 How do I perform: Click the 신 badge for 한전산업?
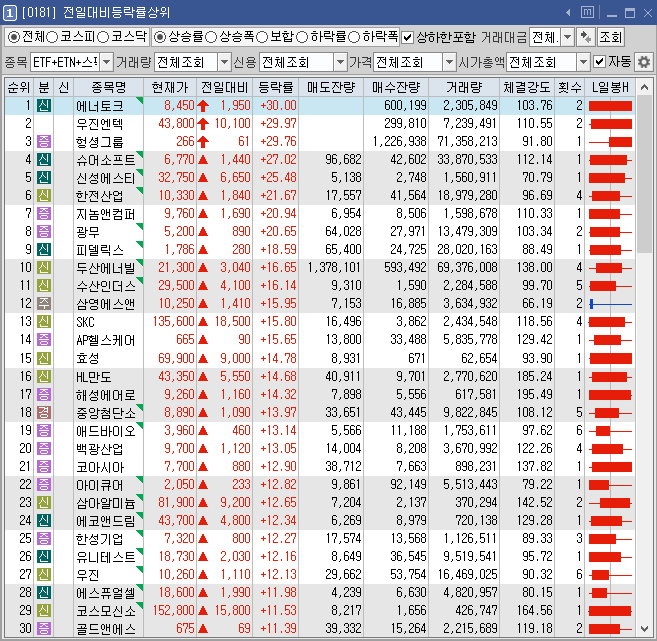pos(44,196)
